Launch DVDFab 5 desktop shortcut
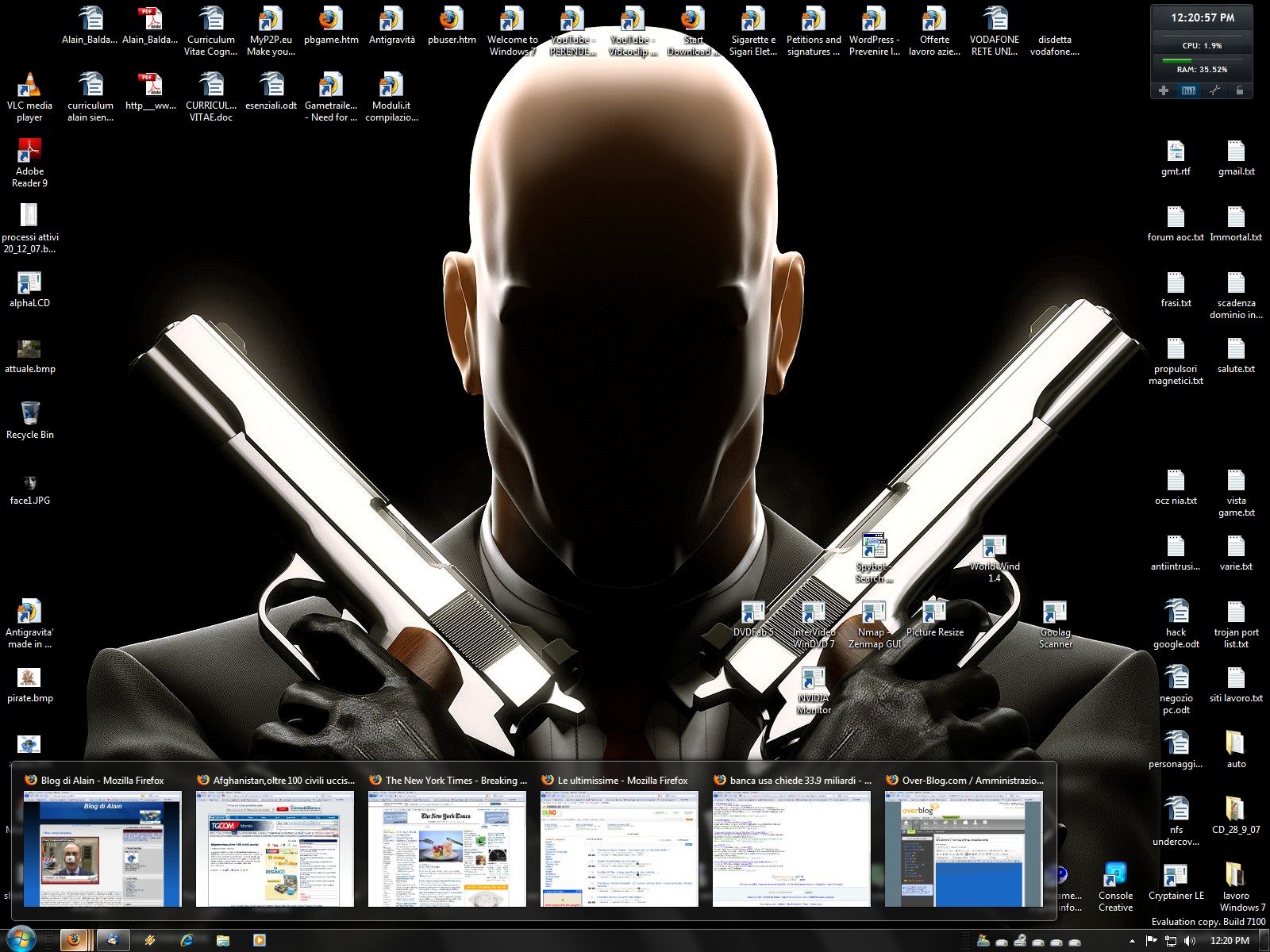This screenshot has width=1270, height=952. [x=752, y=618]
